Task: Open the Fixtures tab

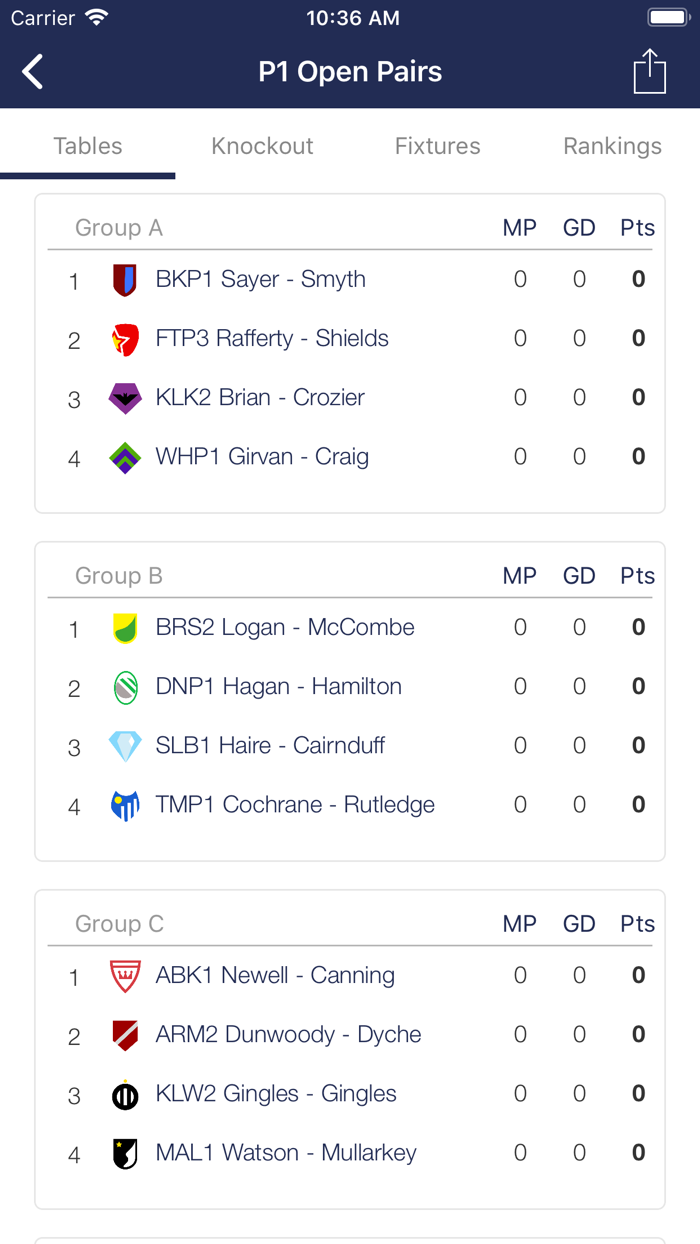Action: 437,146
